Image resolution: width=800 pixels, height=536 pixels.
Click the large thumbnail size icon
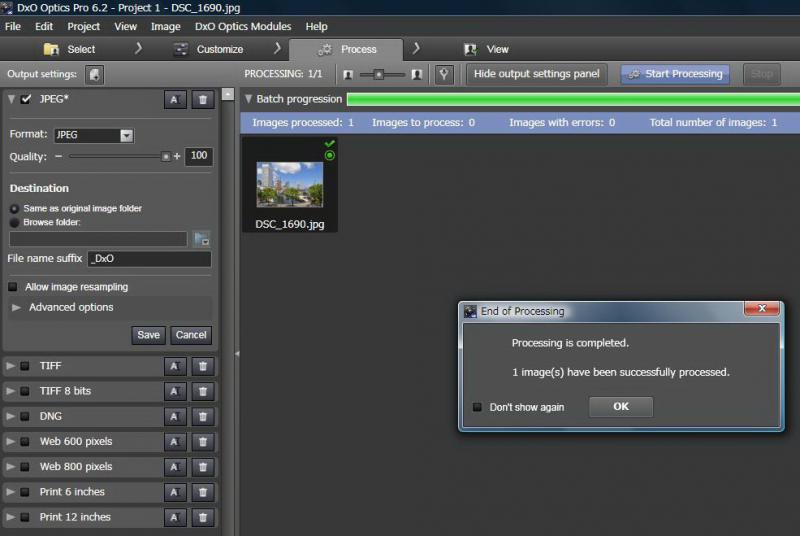(417, 74)
